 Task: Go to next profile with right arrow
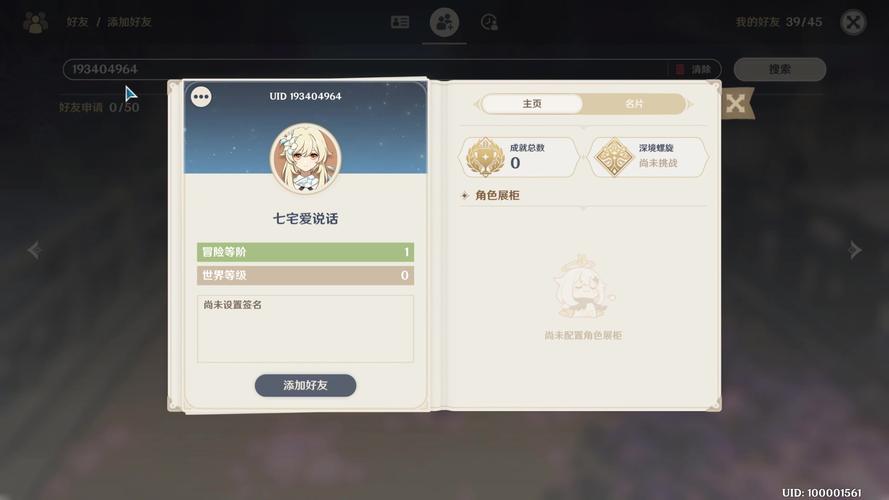[x=854, y=250]
